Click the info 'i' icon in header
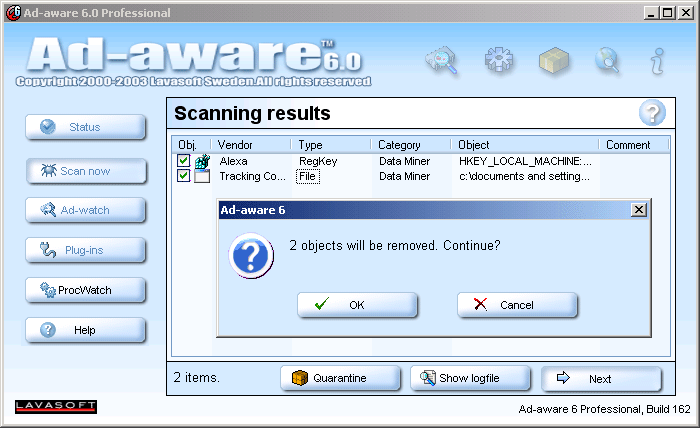Screen dimensions: 700x428 click(657, 61)
